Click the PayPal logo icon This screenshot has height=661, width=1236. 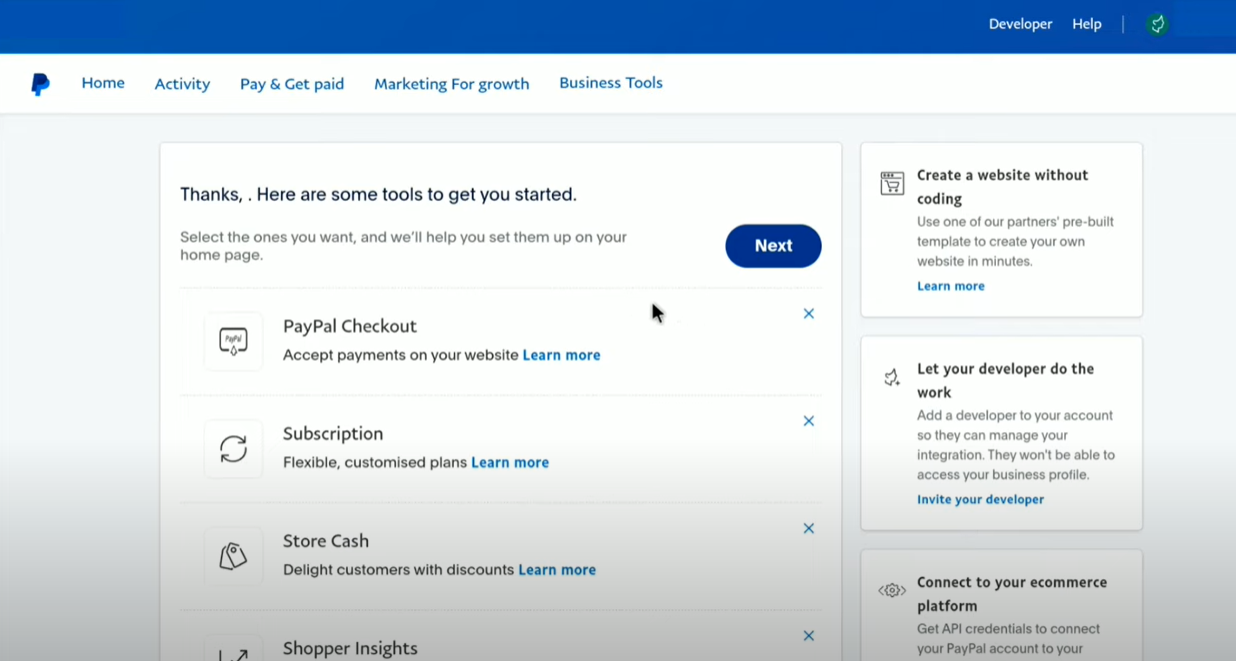coord(40,84)
